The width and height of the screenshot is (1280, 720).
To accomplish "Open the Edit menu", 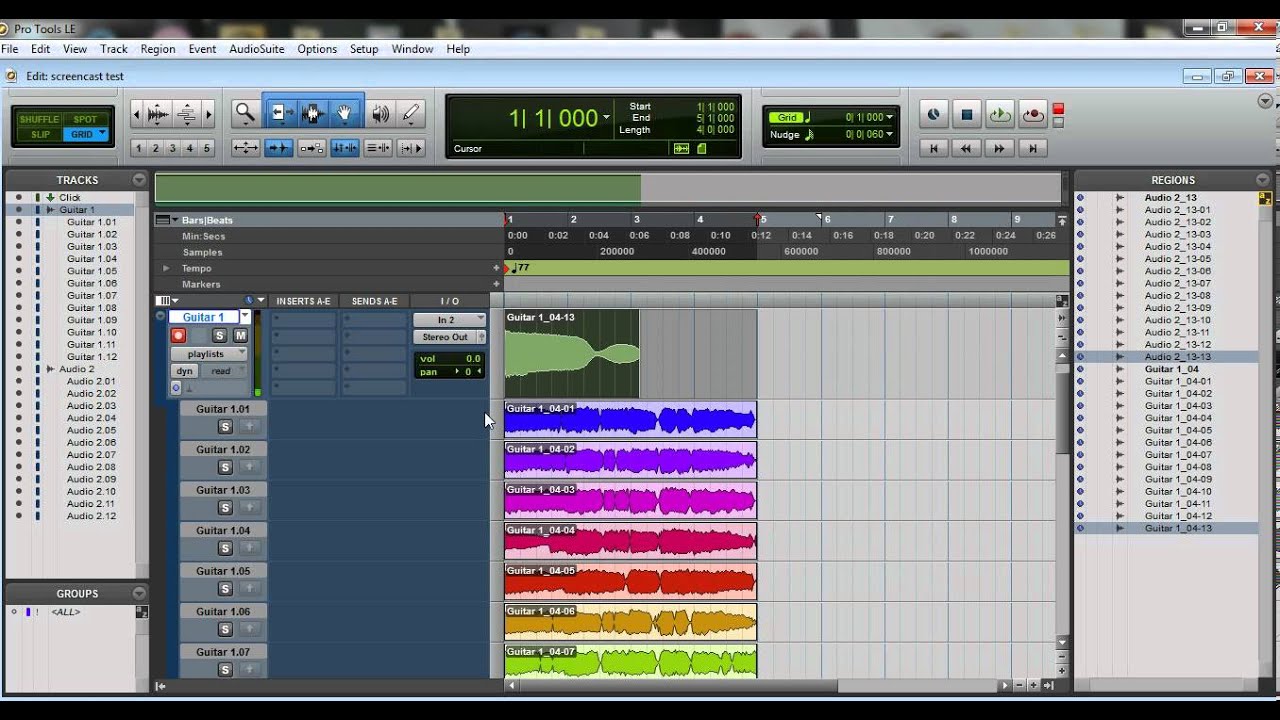I will 40,49.
